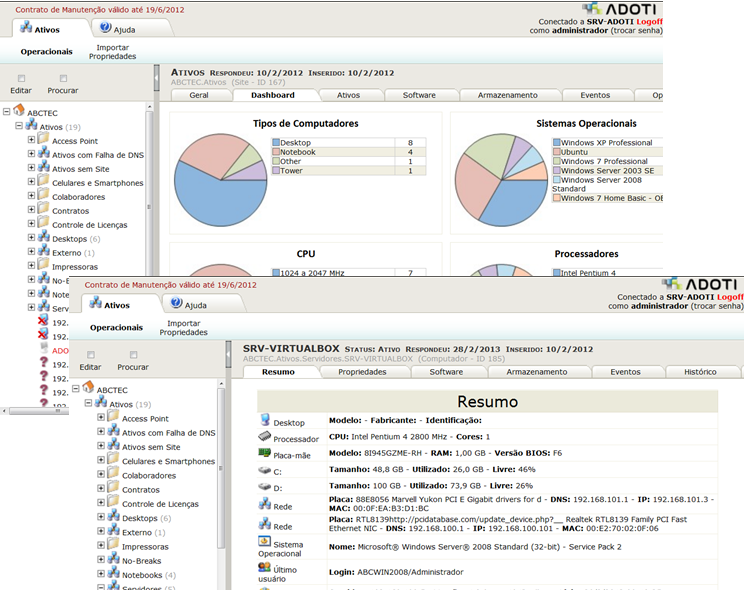Viewport: 744px width, 590px height.
Task: Check the Editar box in the dashboard window
Action: pos(22,77)
